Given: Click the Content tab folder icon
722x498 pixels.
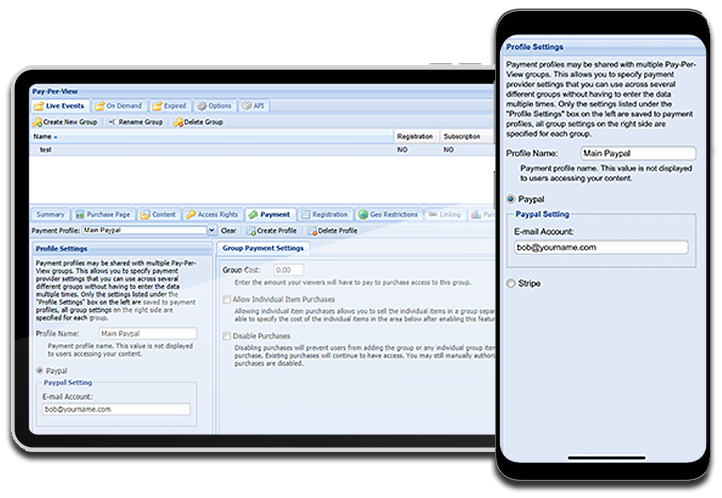Looking at the screenshot, I should (145, 215).
